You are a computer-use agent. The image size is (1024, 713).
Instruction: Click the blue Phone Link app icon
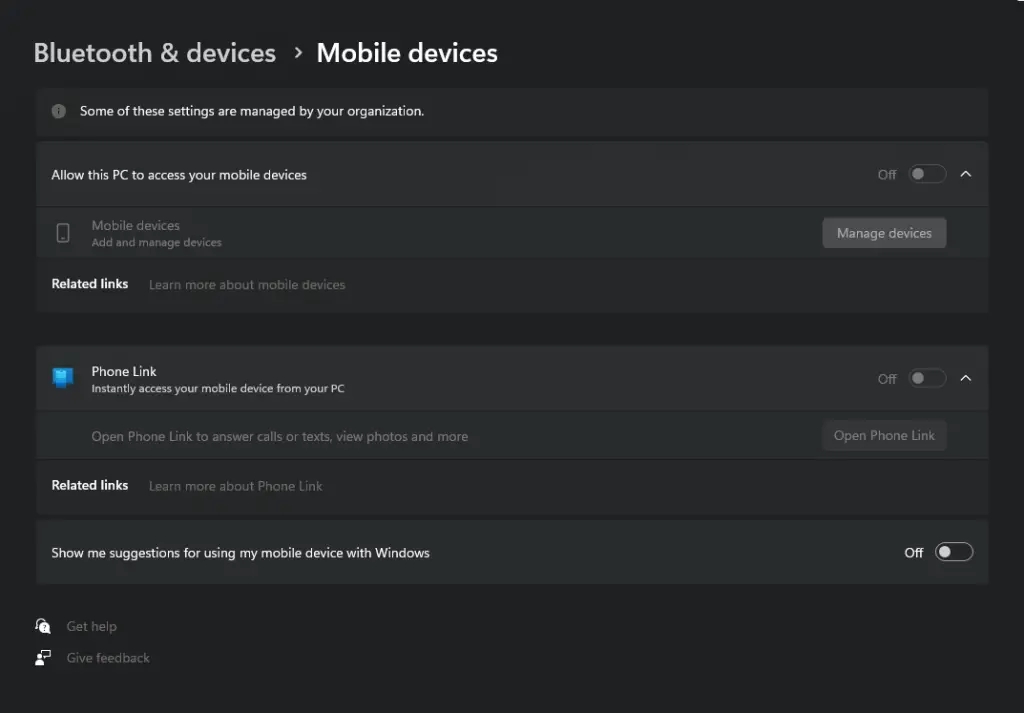pos(63,378)
